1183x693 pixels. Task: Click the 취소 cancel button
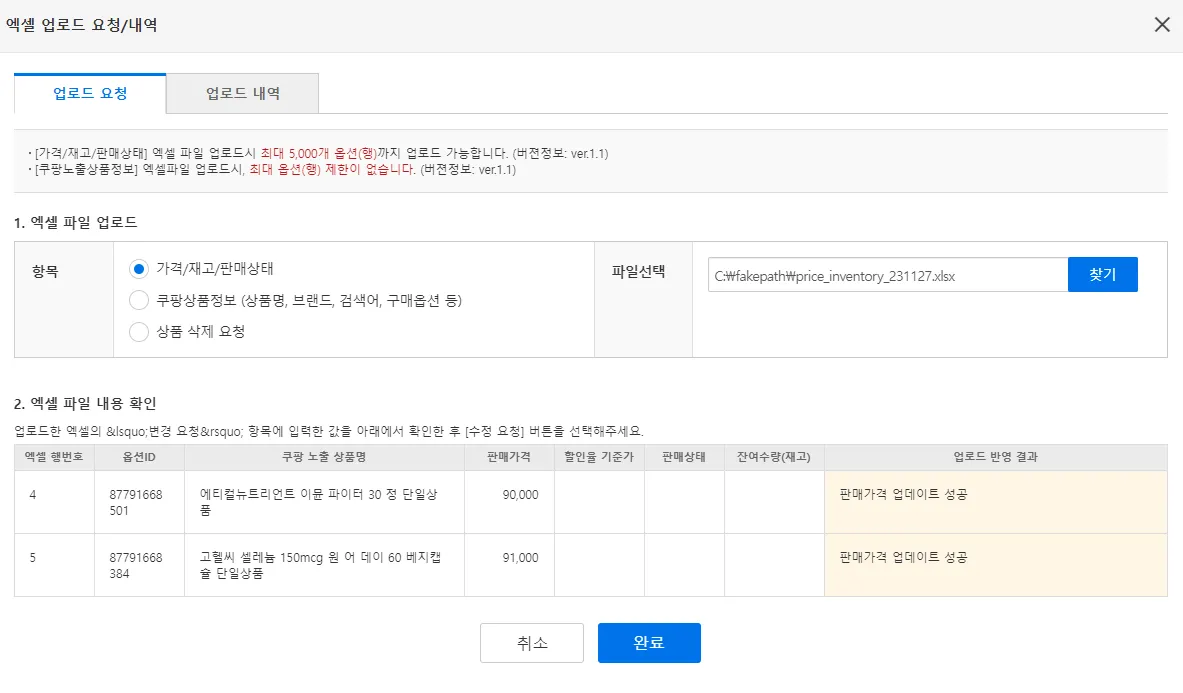click(532, 643)
